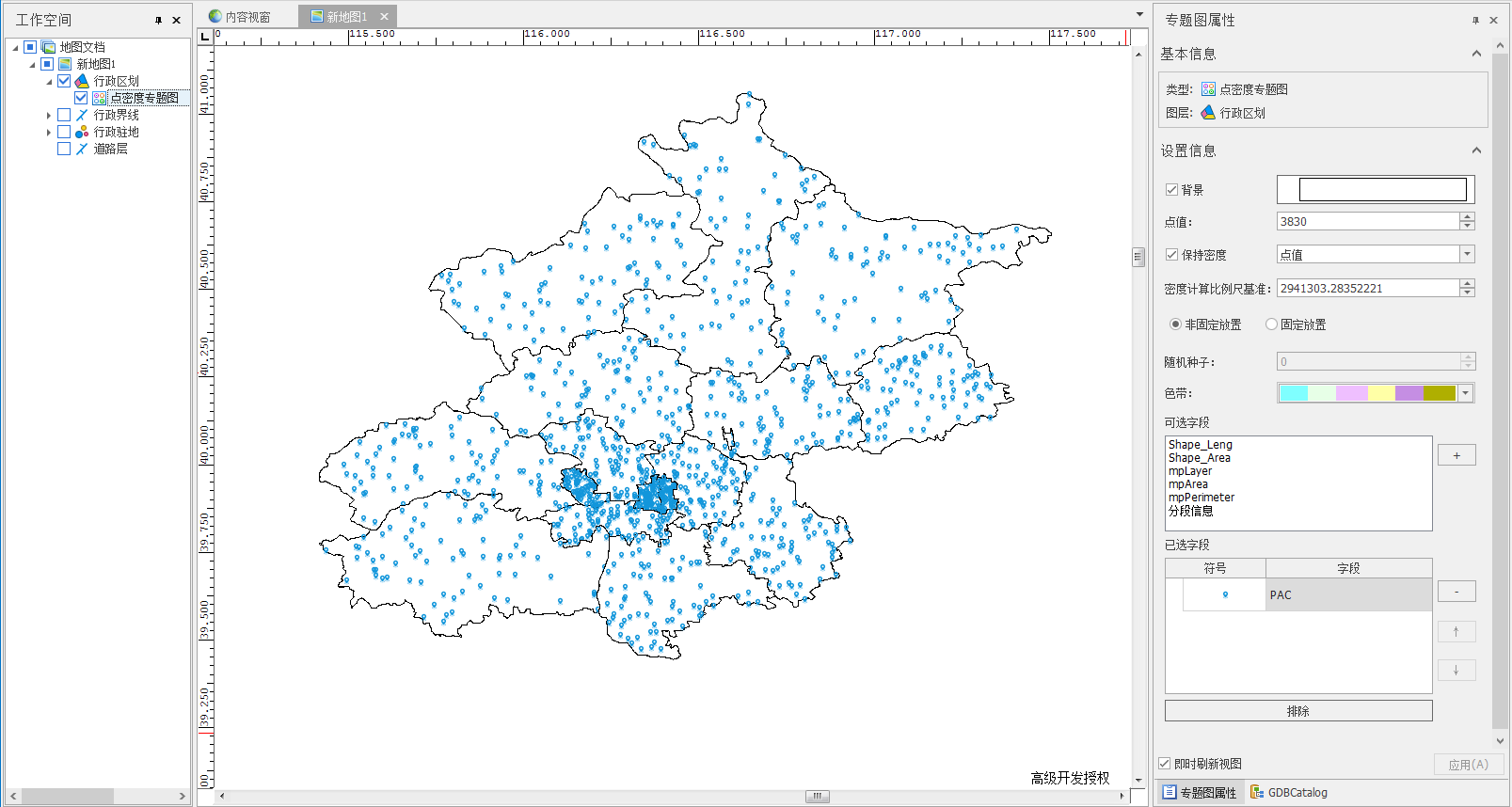This screenshot has height=807, width=1512.
Task: Click the 行政界线 line layer icon
Action: (82, 115)
